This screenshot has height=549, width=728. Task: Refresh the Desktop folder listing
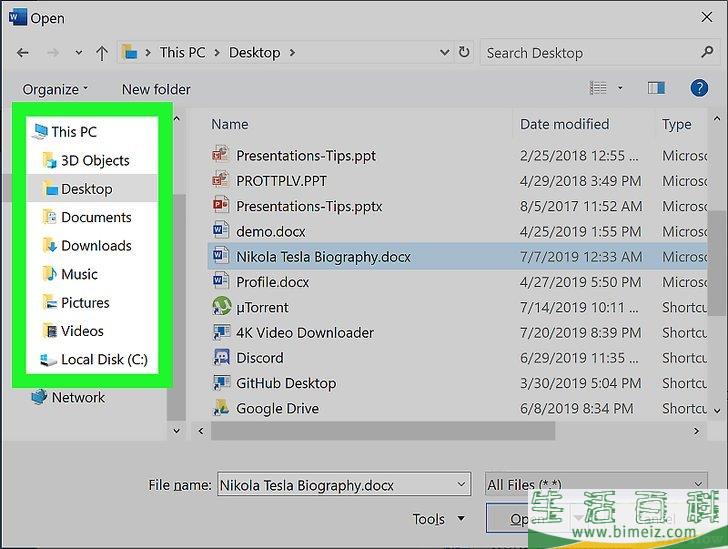(464, 53)
